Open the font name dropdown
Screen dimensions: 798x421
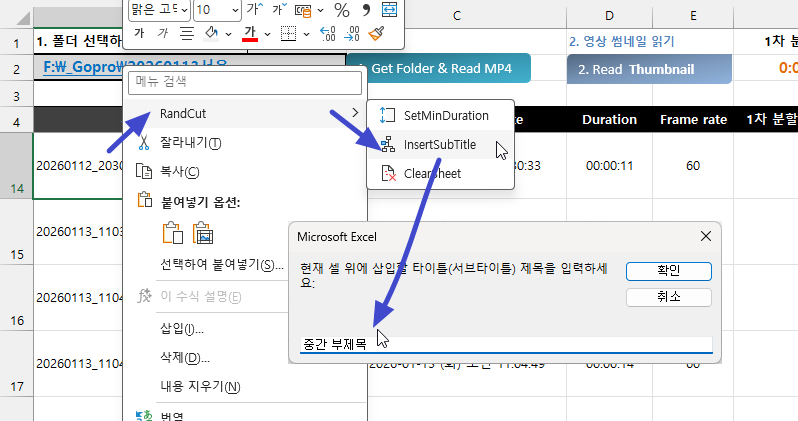click(x=184, y=10)
